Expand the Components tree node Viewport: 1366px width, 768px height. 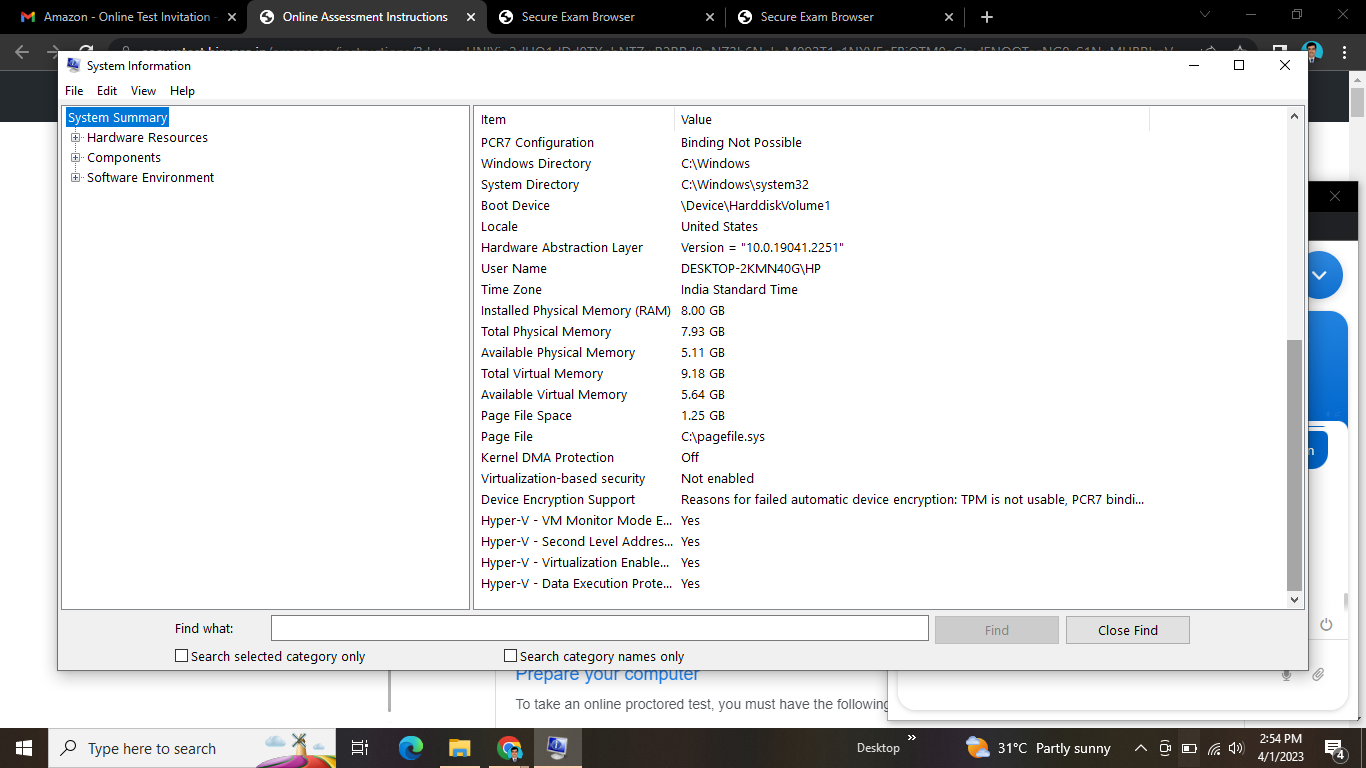coord(75,158)
